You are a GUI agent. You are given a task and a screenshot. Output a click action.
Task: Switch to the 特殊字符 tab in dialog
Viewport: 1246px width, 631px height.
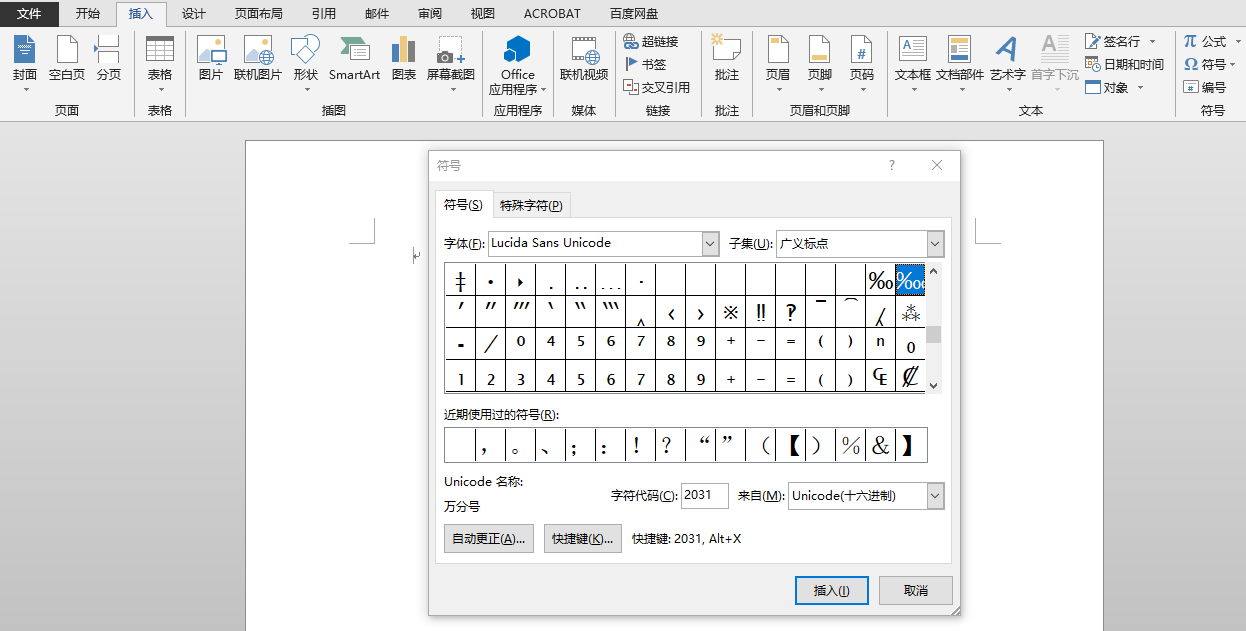click(x=531, y=205)
